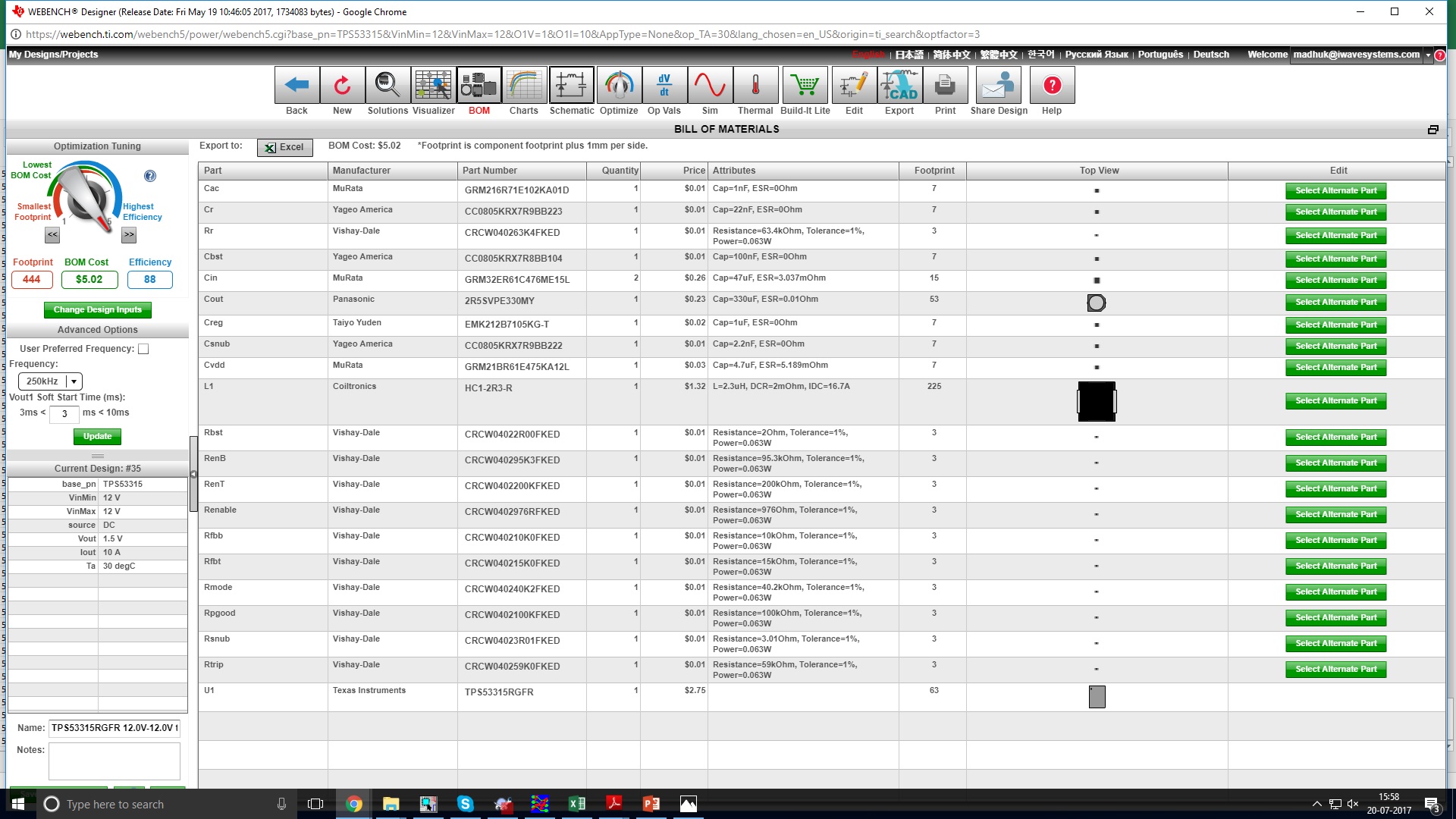This screenshot has height=819, width=1456.
Task: Click the Change Design Inputs button
Action: (97, 310)
